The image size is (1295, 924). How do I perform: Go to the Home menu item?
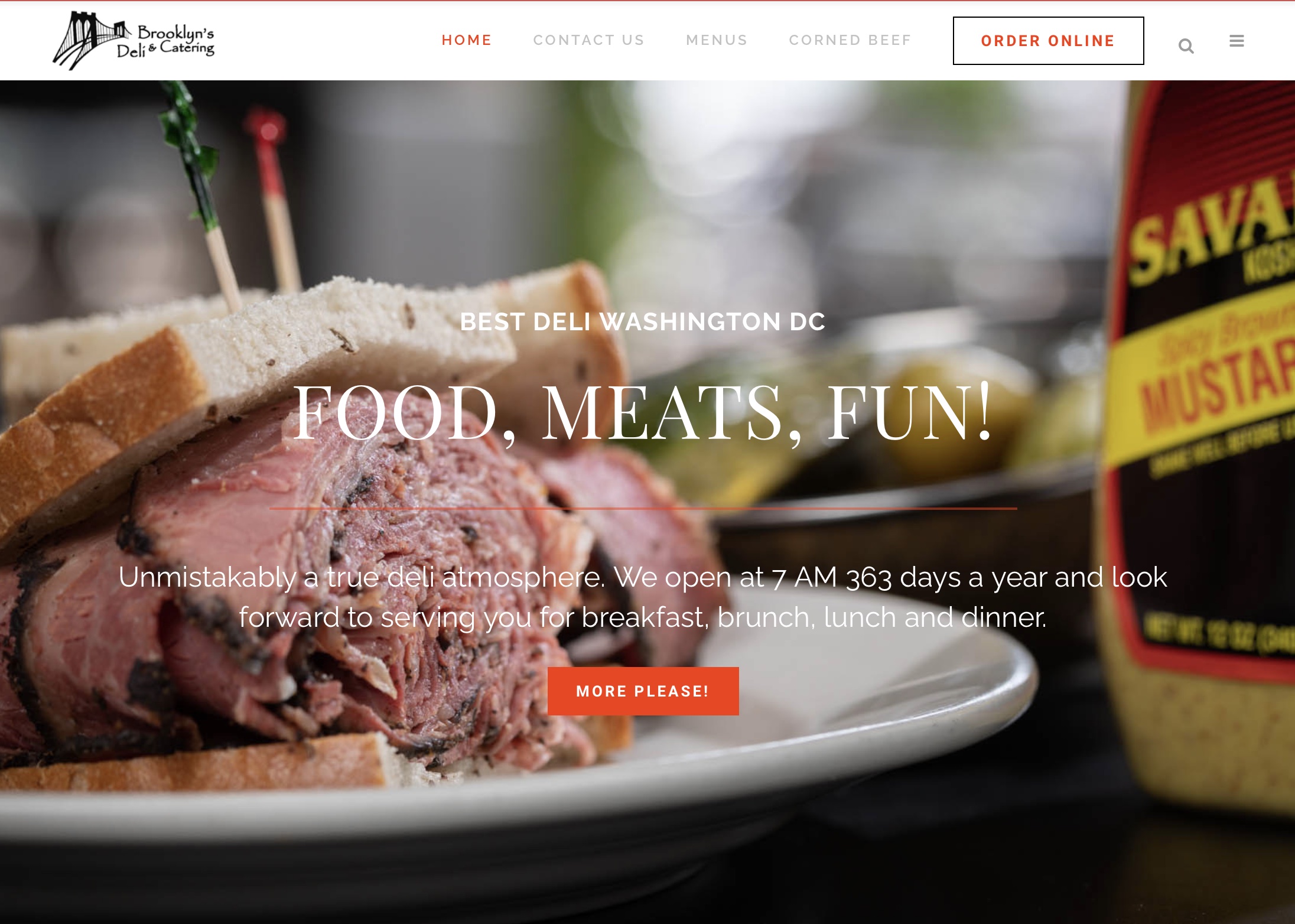click(467, 40)
